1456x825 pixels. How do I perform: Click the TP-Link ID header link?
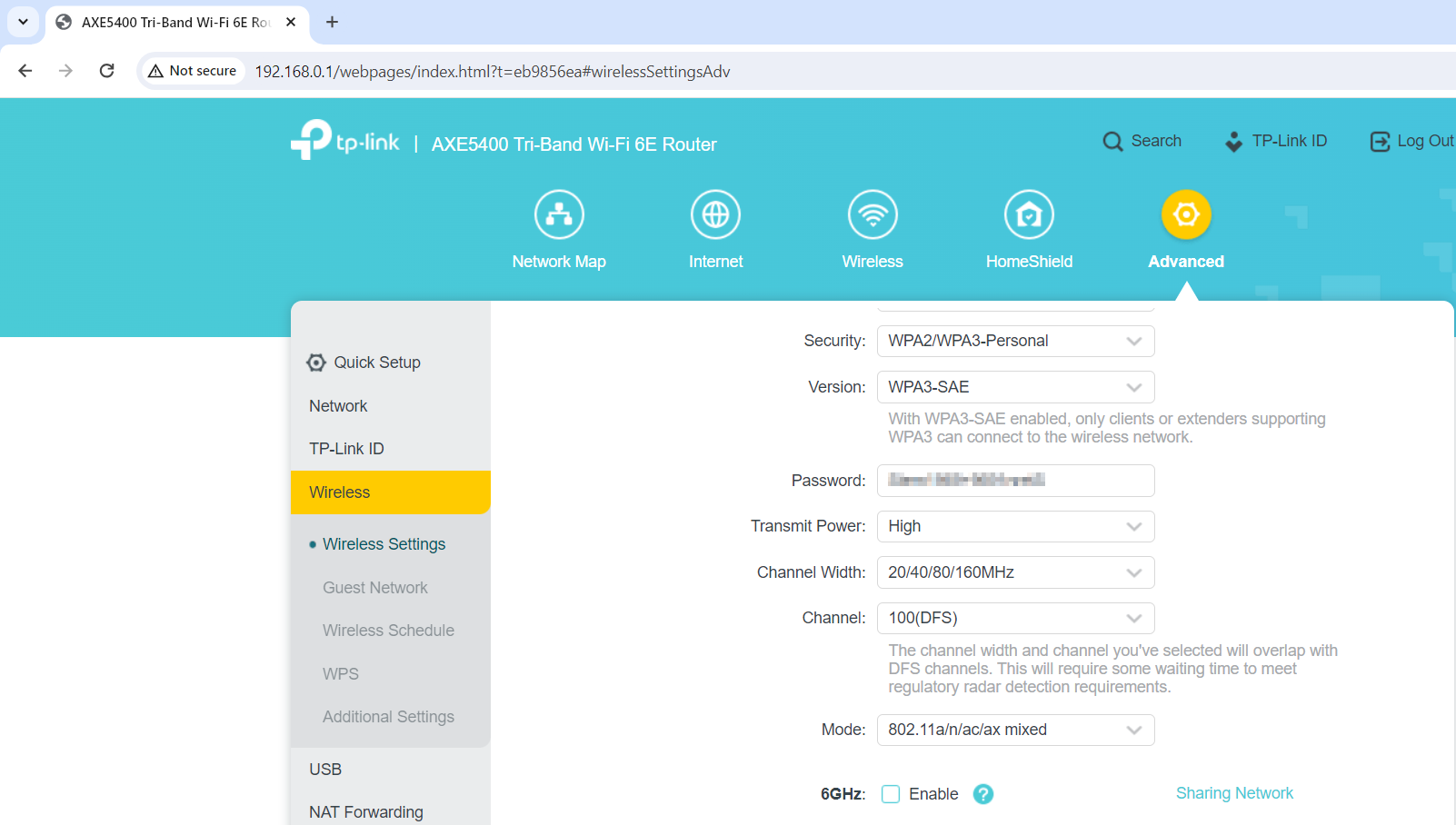coord(1290,141)
